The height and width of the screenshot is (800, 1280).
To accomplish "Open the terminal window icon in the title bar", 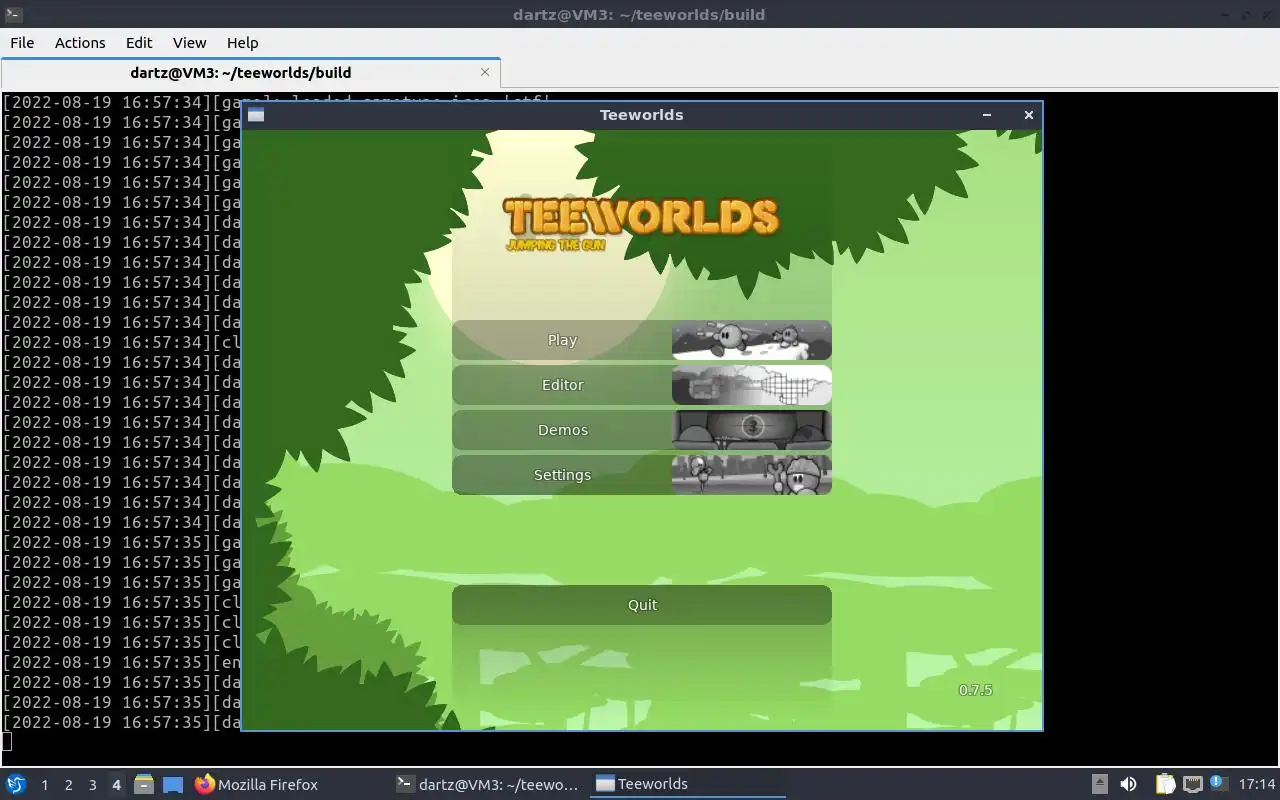I will 12,14.
